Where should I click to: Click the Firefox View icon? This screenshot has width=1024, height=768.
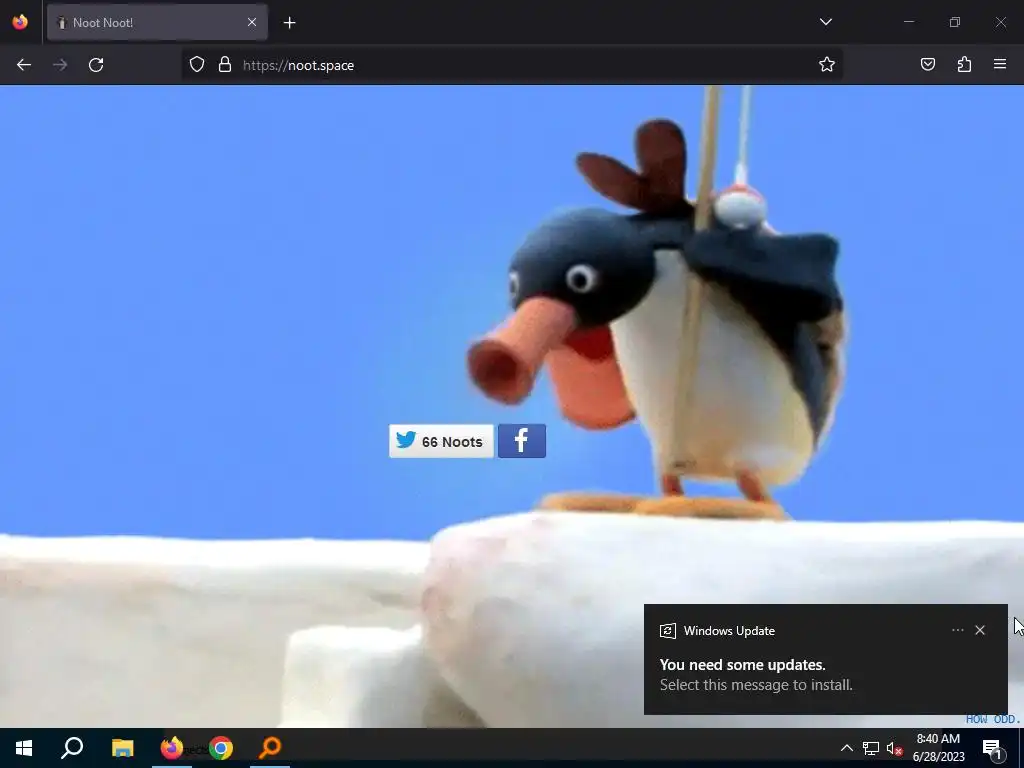tap(20, 22)
